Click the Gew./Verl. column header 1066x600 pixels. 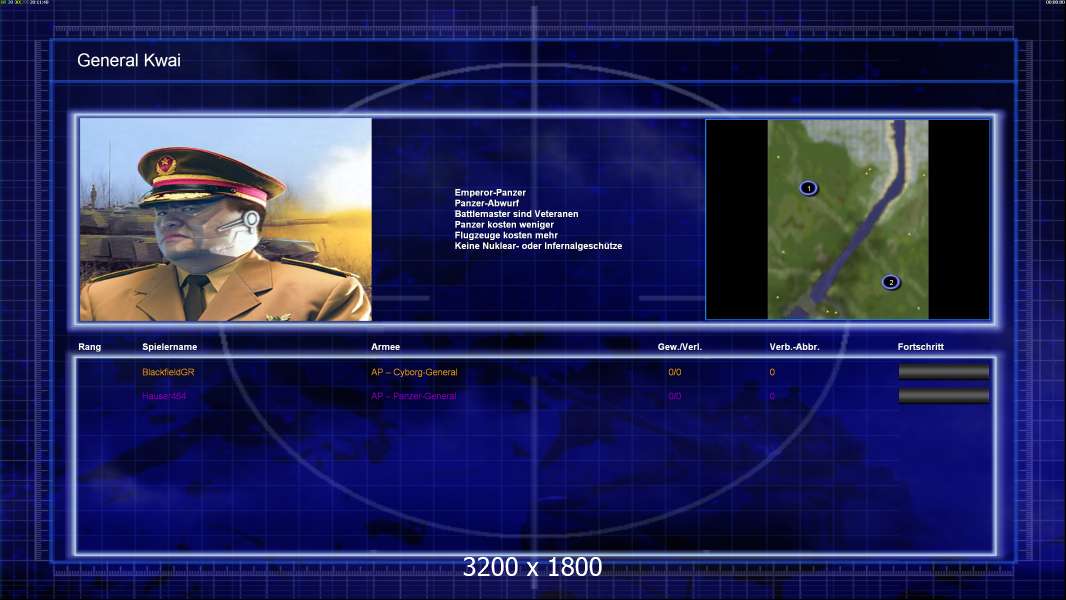tap(680, 347)
